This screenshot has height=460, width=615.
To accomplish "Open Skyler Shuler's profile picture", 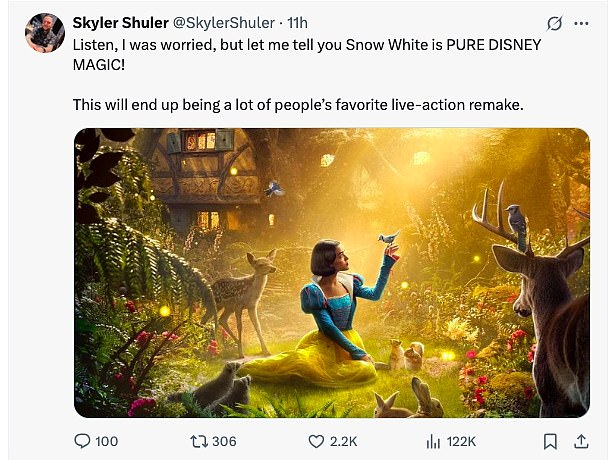I will pos(45,33).
